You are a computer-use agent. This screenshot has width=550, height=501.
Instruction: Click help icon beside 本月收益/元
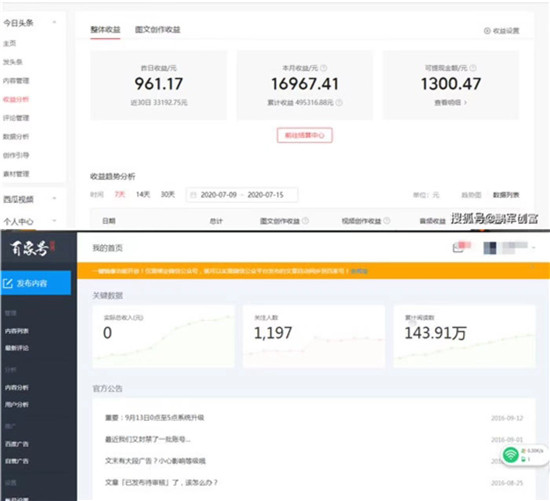[323, 68]
